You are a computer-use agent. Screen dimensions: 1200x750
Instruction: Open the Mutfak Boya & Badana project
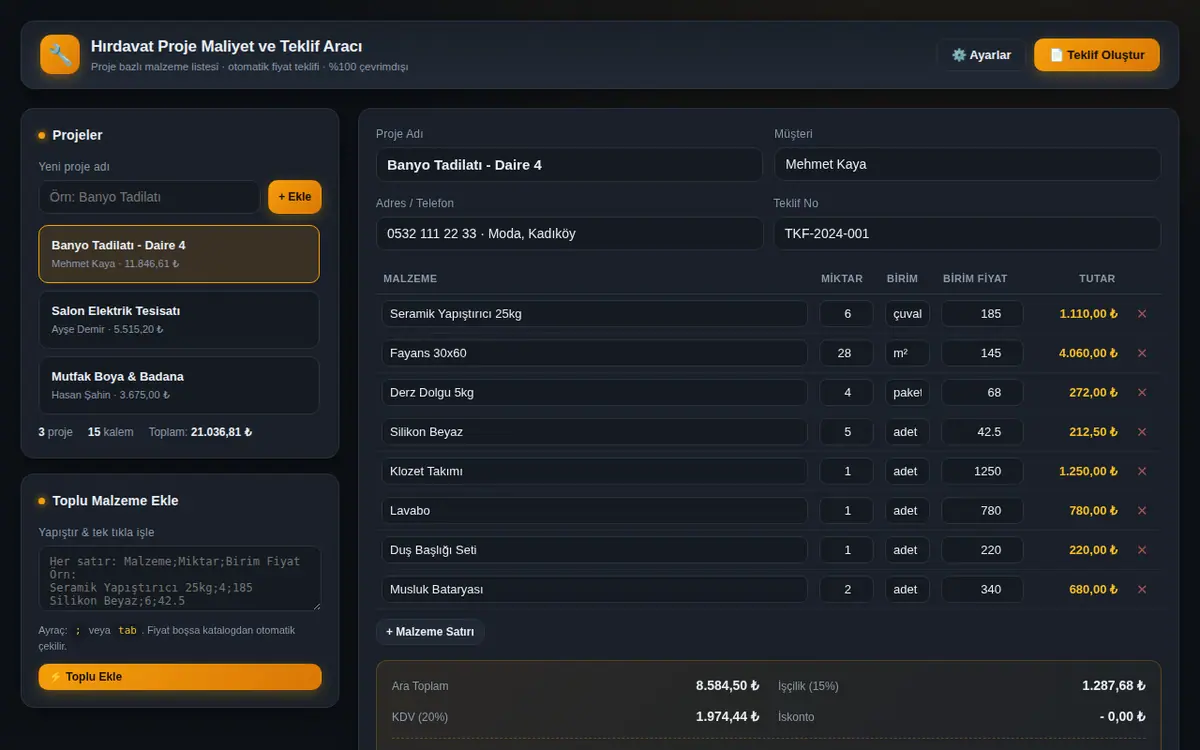coord(179,386)
